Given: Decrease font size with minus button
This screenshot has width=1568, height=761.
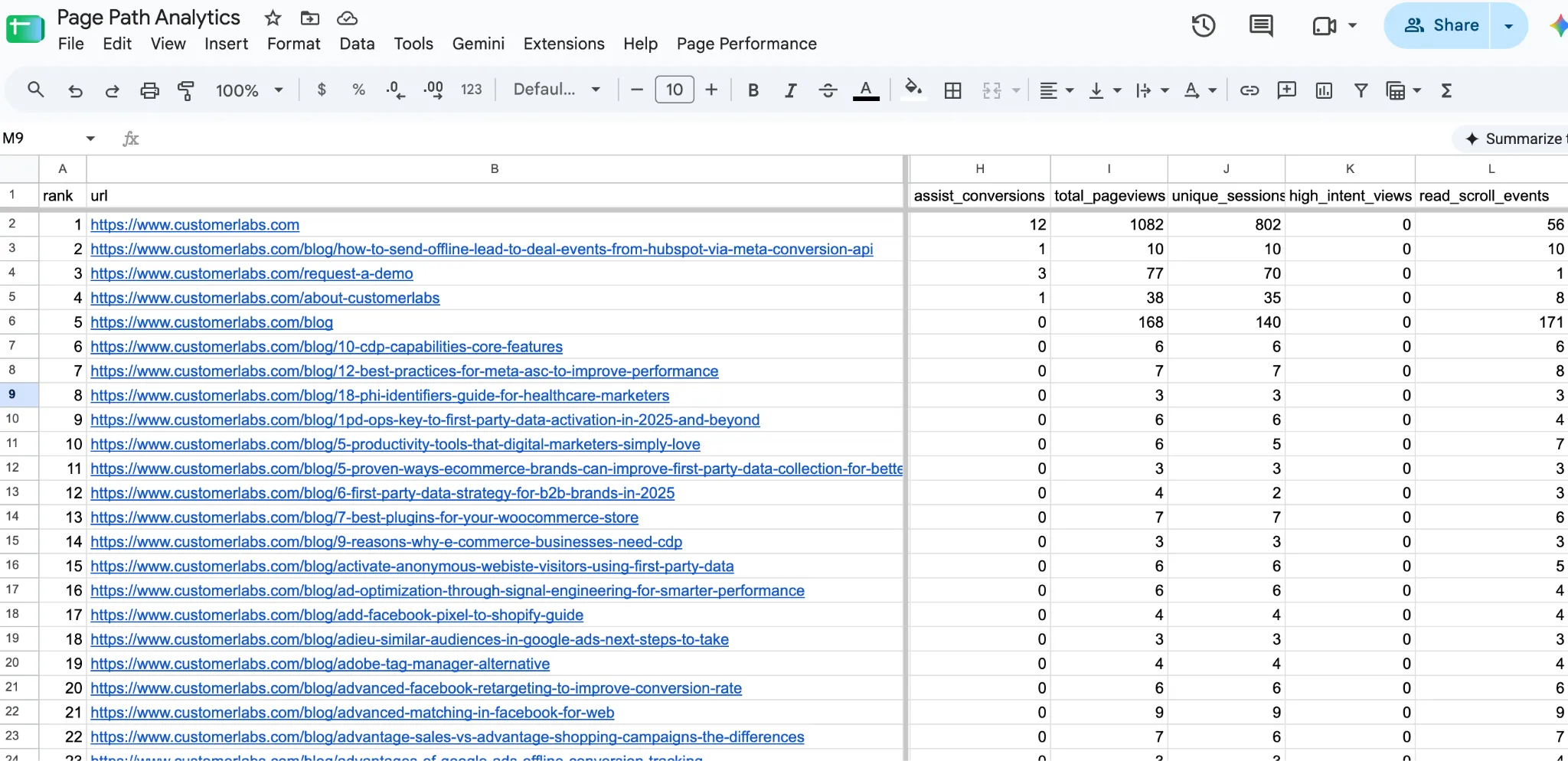Looking at the screenshot, I should point(636,90).
